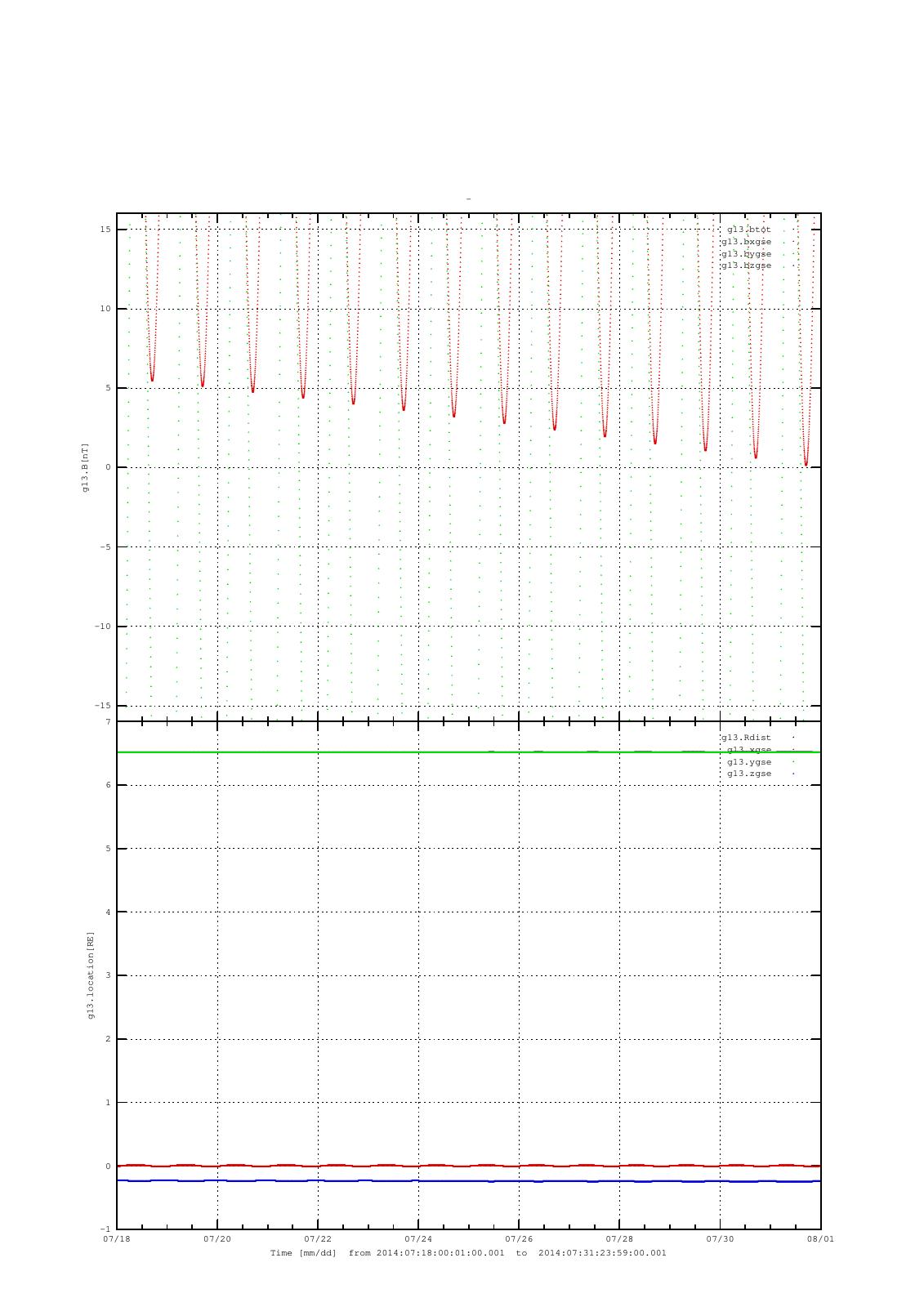Click the 10 tick on the g13.B axis
The height and width of the screenshot is (1307, 924).
pos(105,309)
